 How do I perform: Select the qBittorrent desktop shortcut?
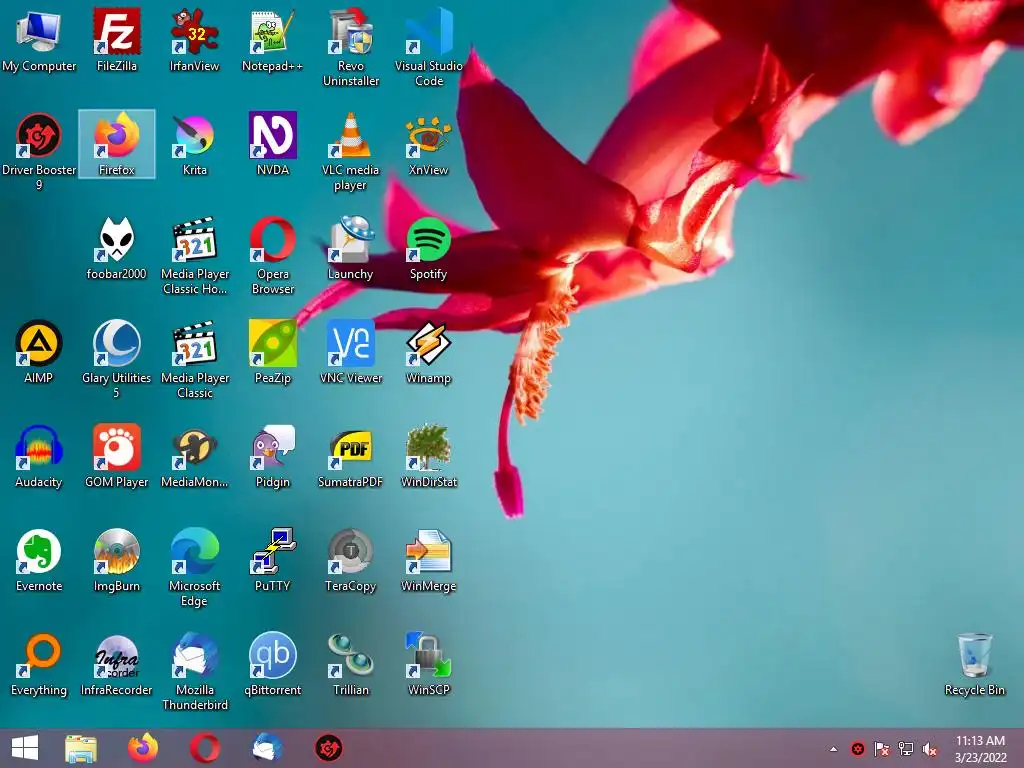tap(272, 664)
